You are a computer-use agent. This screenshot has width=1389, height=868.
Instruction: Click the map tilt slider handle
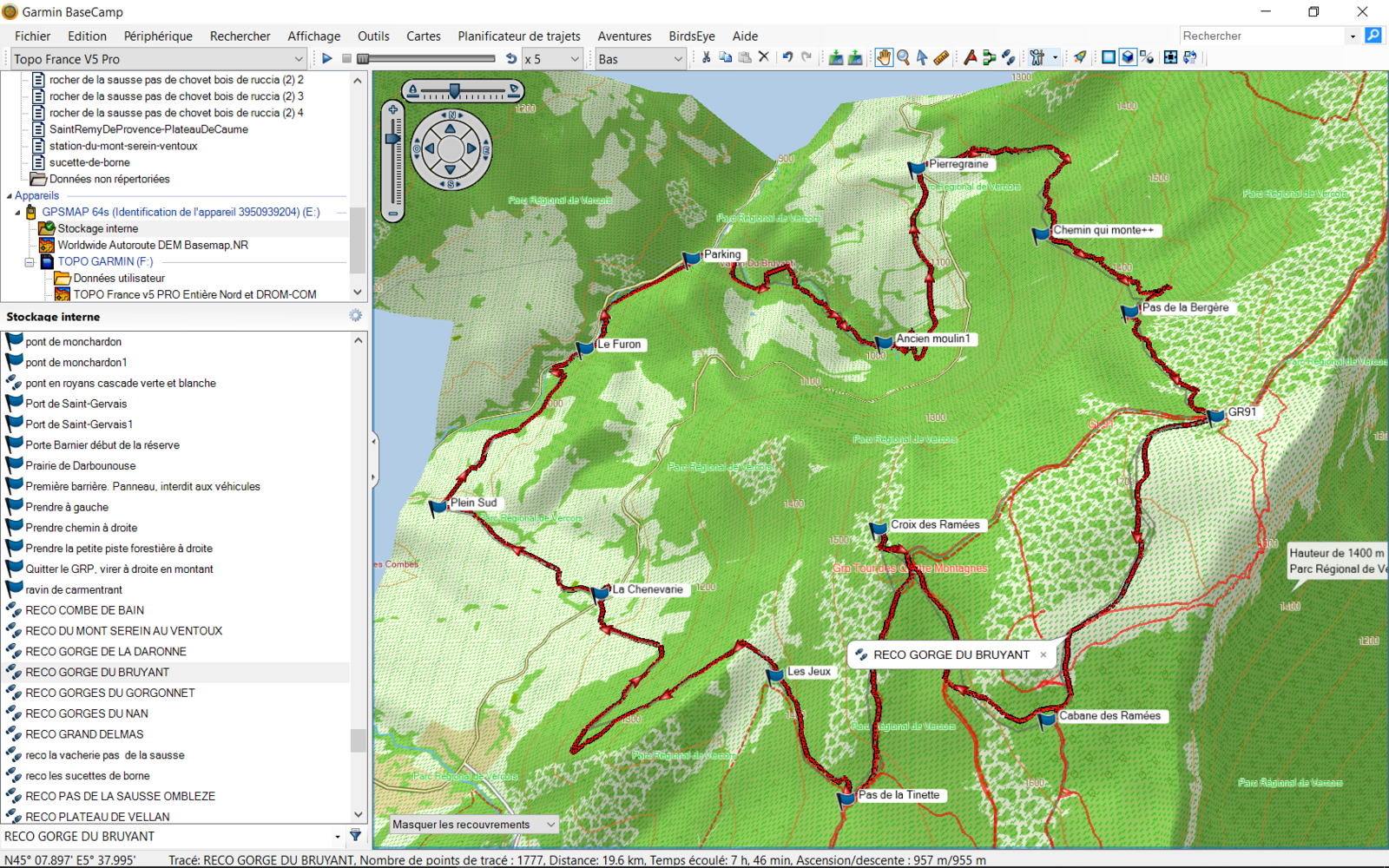454,90
